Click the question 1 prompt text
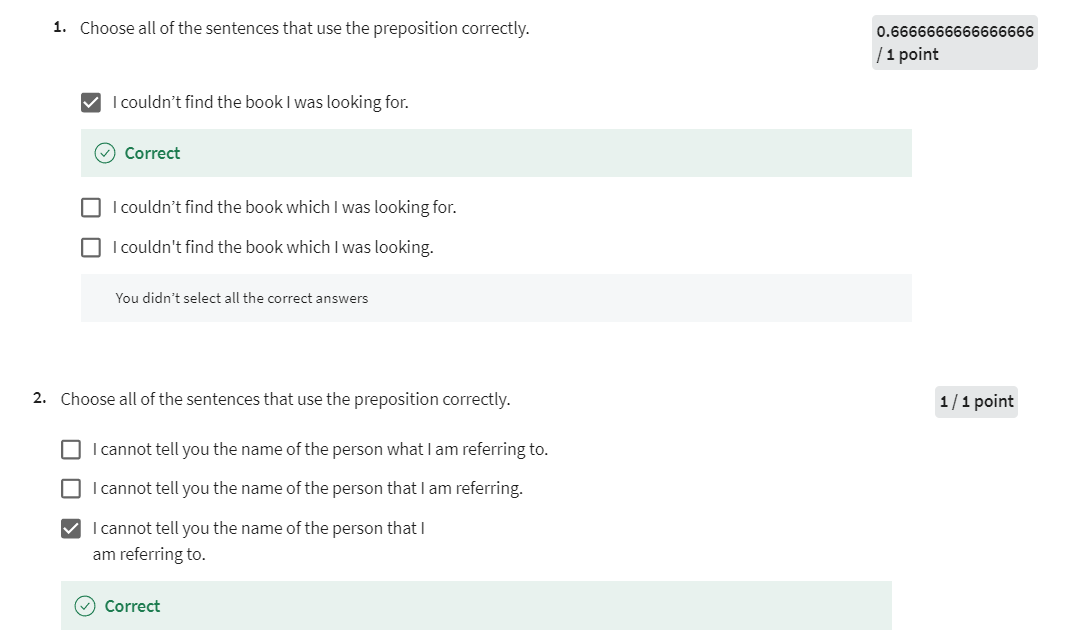The image size is (1081, 643). 304,28
